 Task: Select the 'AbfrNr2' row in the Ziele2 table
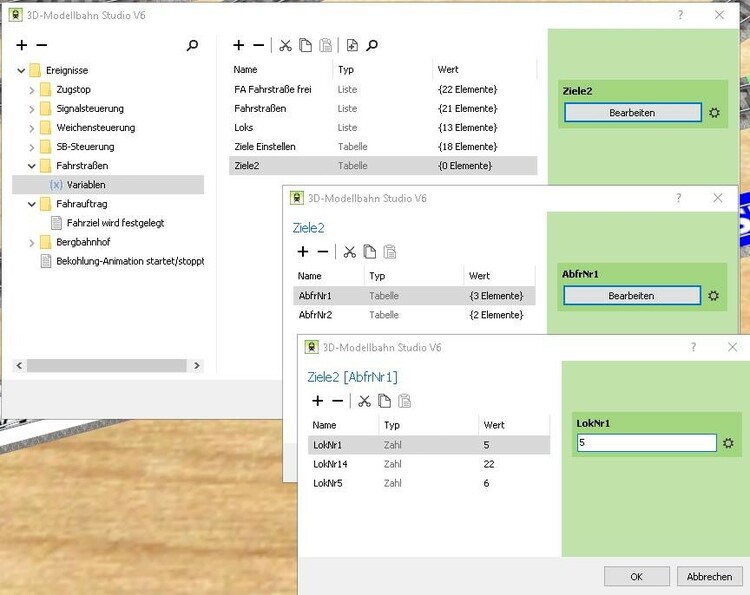coord(414,315)
